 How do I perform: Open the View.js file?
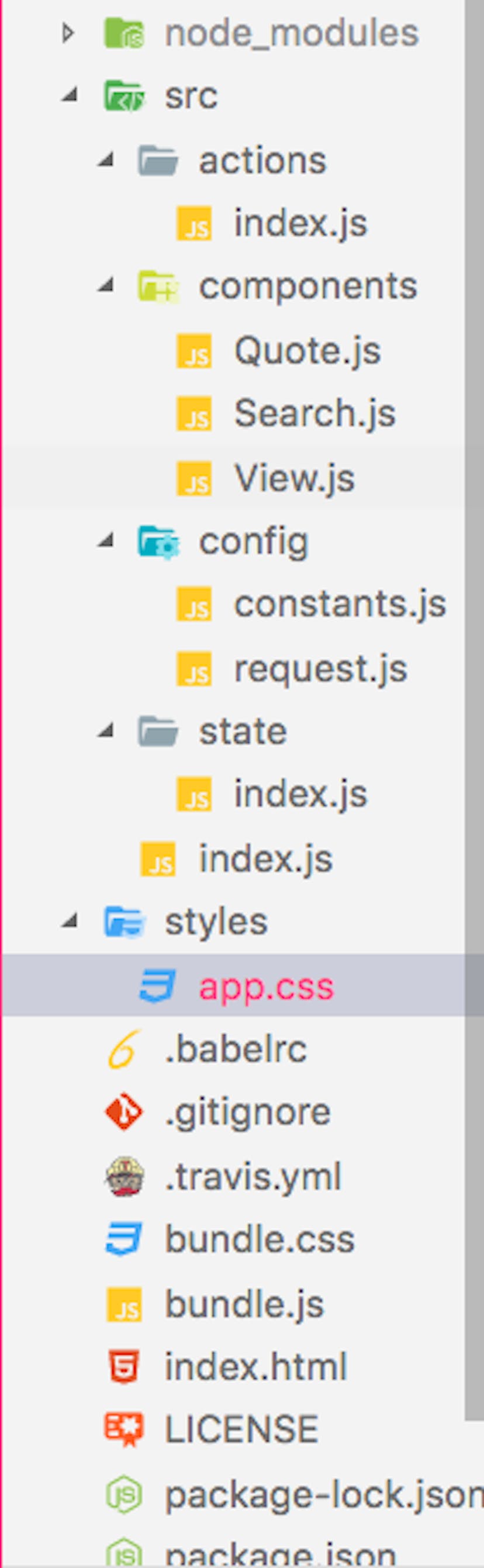point(295,478)
